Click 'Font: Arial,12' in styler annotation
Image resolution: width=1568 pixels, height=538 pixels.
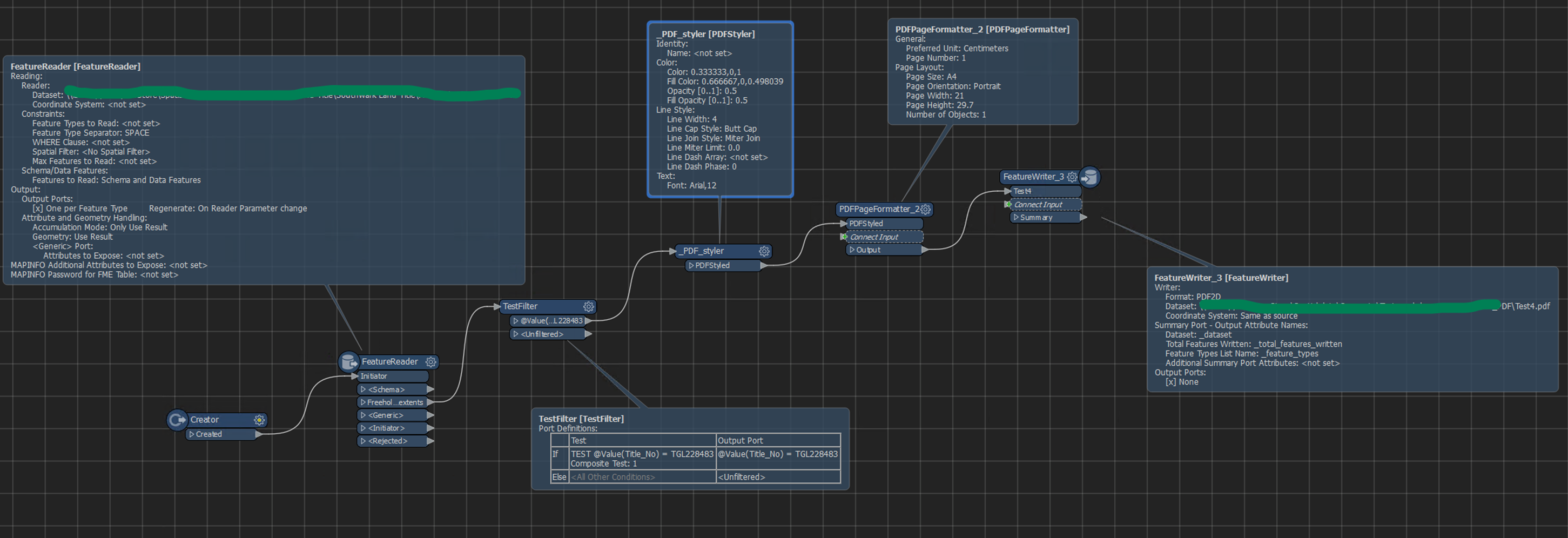[691, 186]
